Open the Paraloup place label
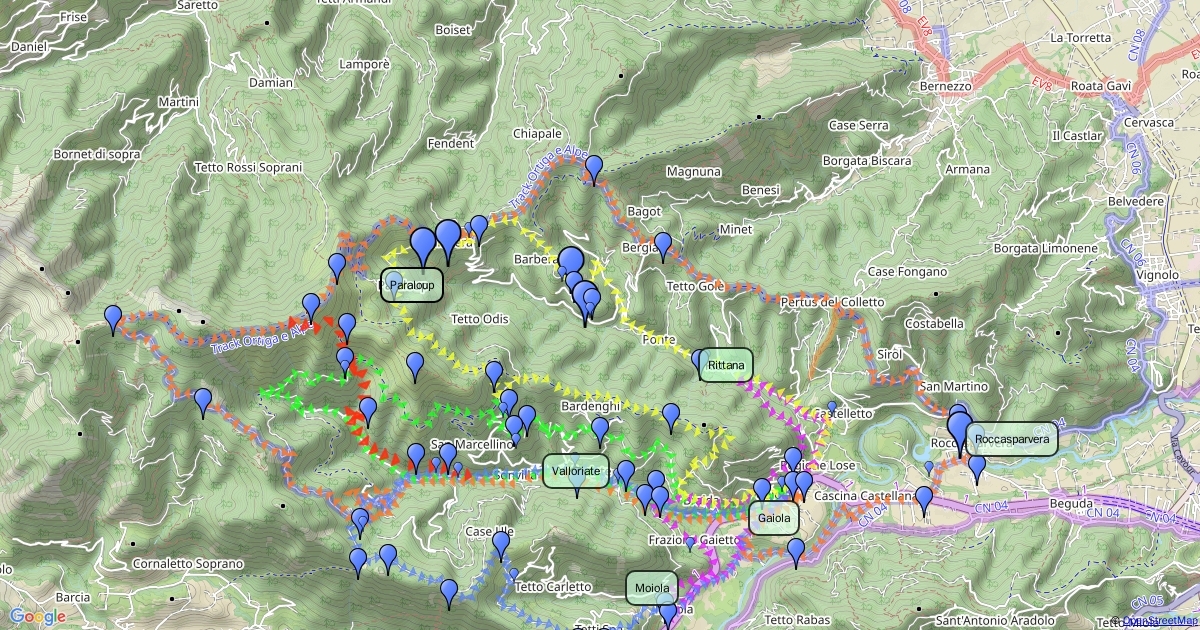This screenshot has width=1200, height=630. (412, 285)
